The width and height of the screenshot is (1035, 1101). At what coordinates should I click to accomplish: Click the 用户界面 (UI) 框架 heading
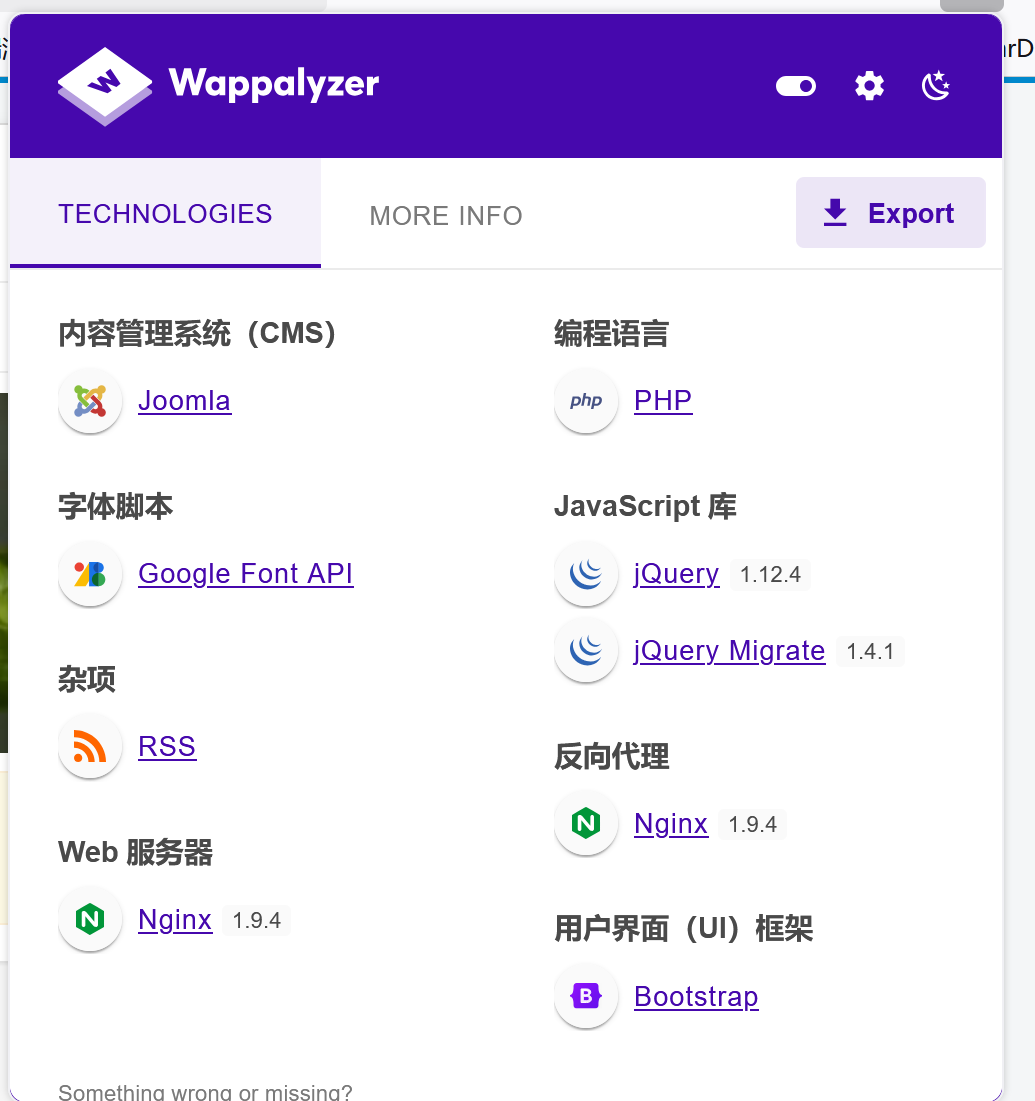pos(683,929)
